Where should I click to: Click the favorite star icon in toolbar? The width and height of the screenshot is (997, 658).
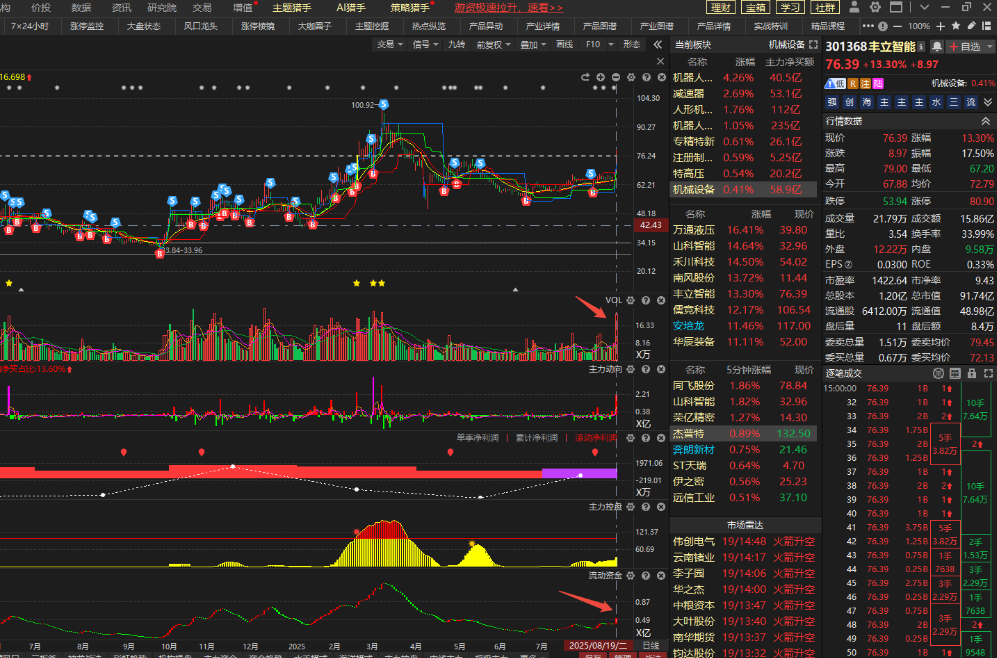pos(956,26)
